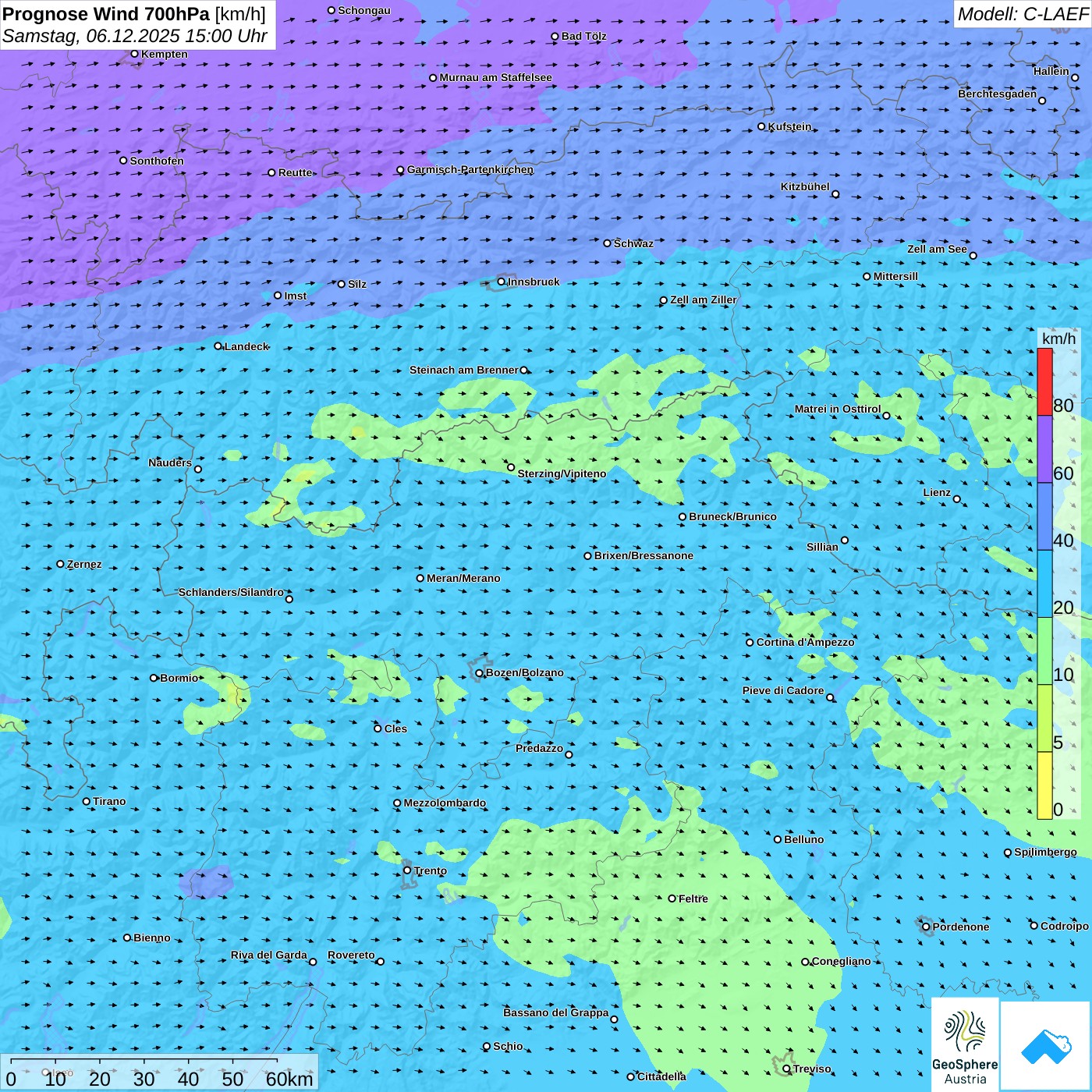Viewport: 1092px width, 1092px height.
Task: Click the 'Riva del Garda' label
Action: tap(269, 955)
